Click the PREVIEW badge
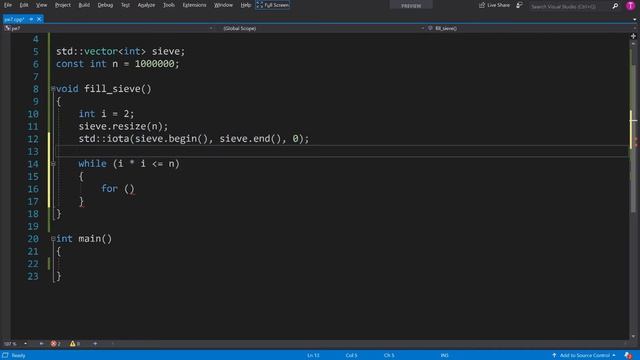640x360 pixels. click(411, 5)
